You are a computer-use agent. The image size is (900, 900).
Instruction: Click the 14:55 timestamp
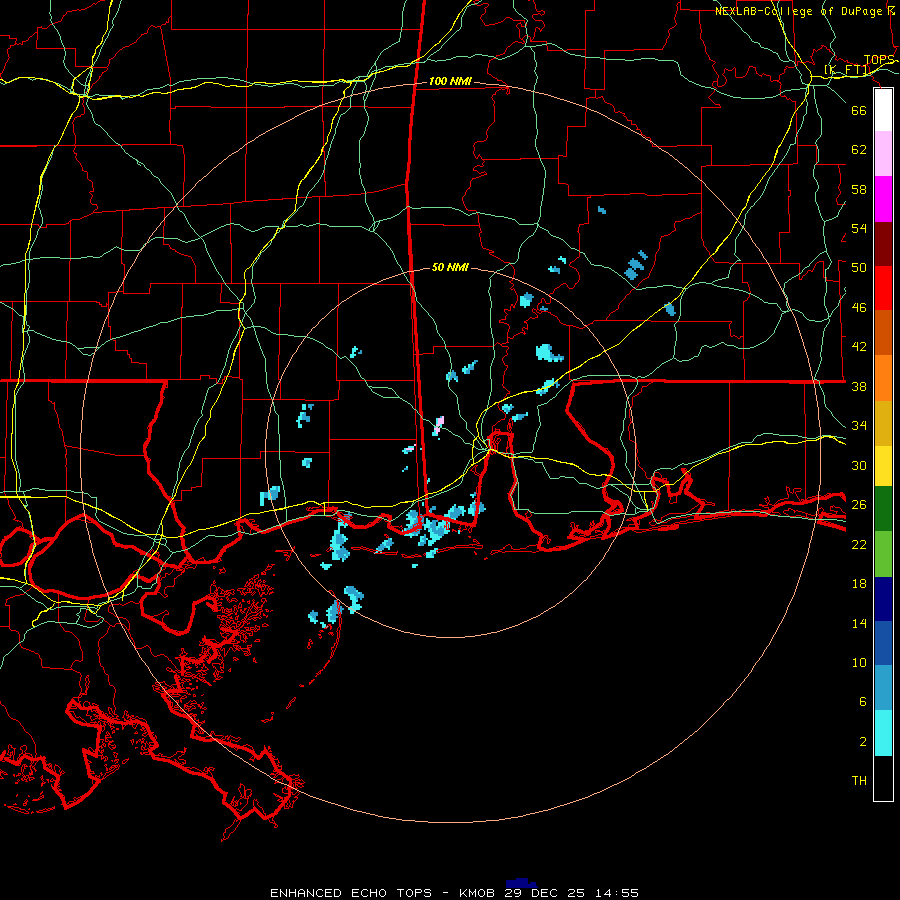point(617,893)
